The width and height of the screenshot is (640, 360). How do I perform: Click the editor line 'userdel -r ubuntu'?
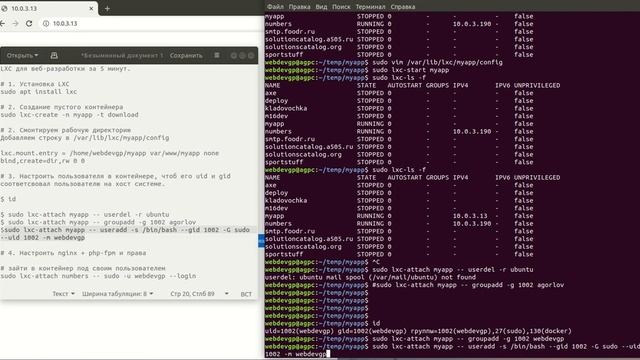pyautogui.click(x=84, y=214)
